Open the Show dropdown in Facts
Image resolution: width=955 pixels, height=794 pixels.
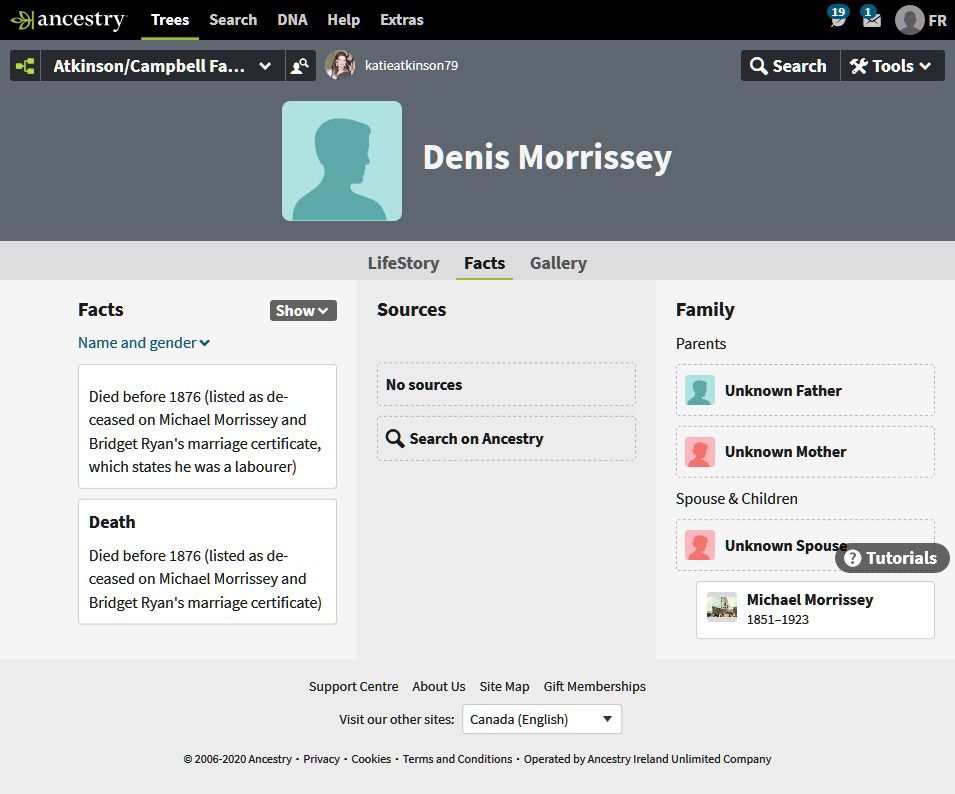303,311
